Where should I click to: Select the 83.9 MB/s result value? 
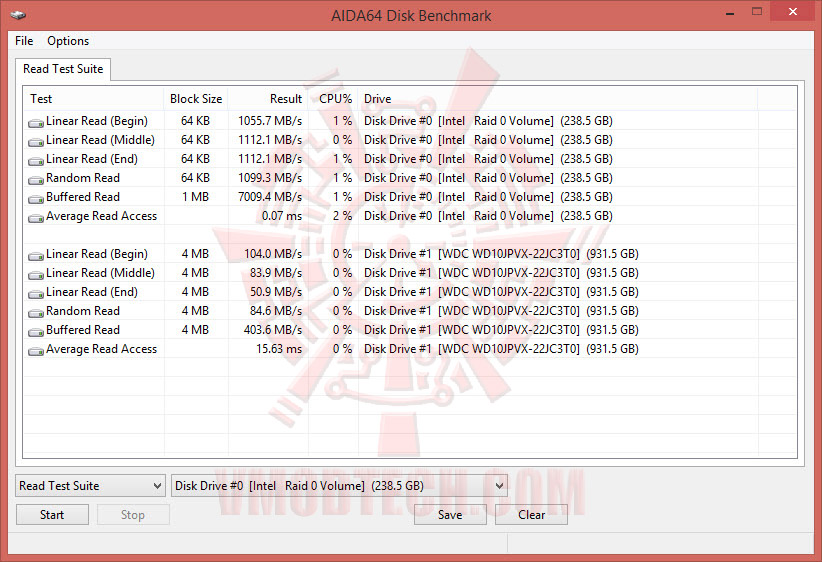(x=276, y=273)
